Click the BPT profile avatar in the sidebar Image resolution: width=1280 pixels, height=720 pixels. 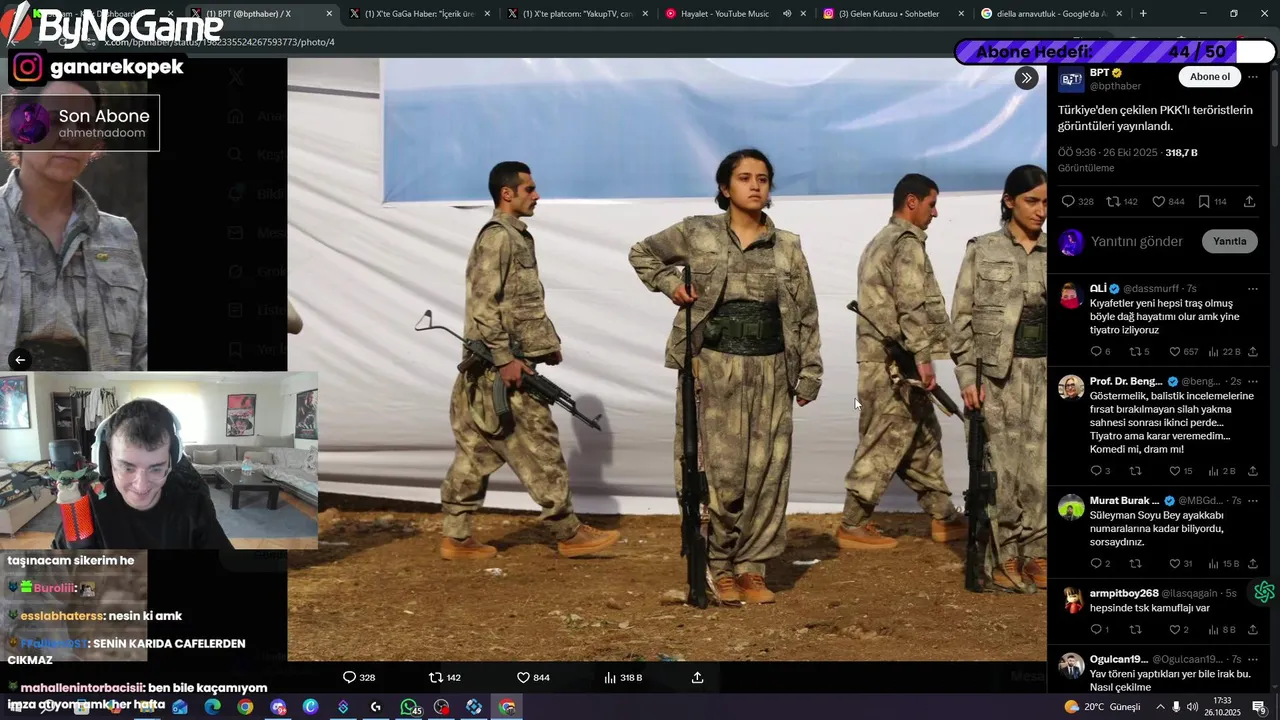click(x=1071, y=79)
